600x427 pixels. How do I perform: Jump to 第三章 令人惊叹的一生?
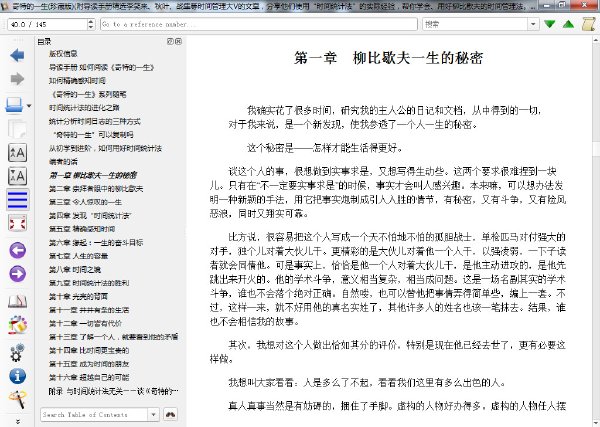click(85, 202)
